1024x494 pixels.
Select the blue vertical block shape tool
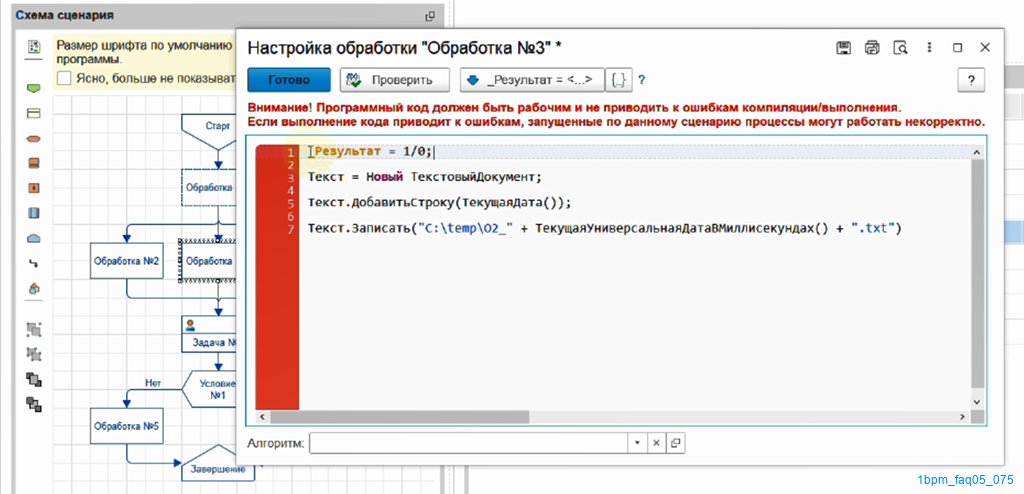(34, 213)
